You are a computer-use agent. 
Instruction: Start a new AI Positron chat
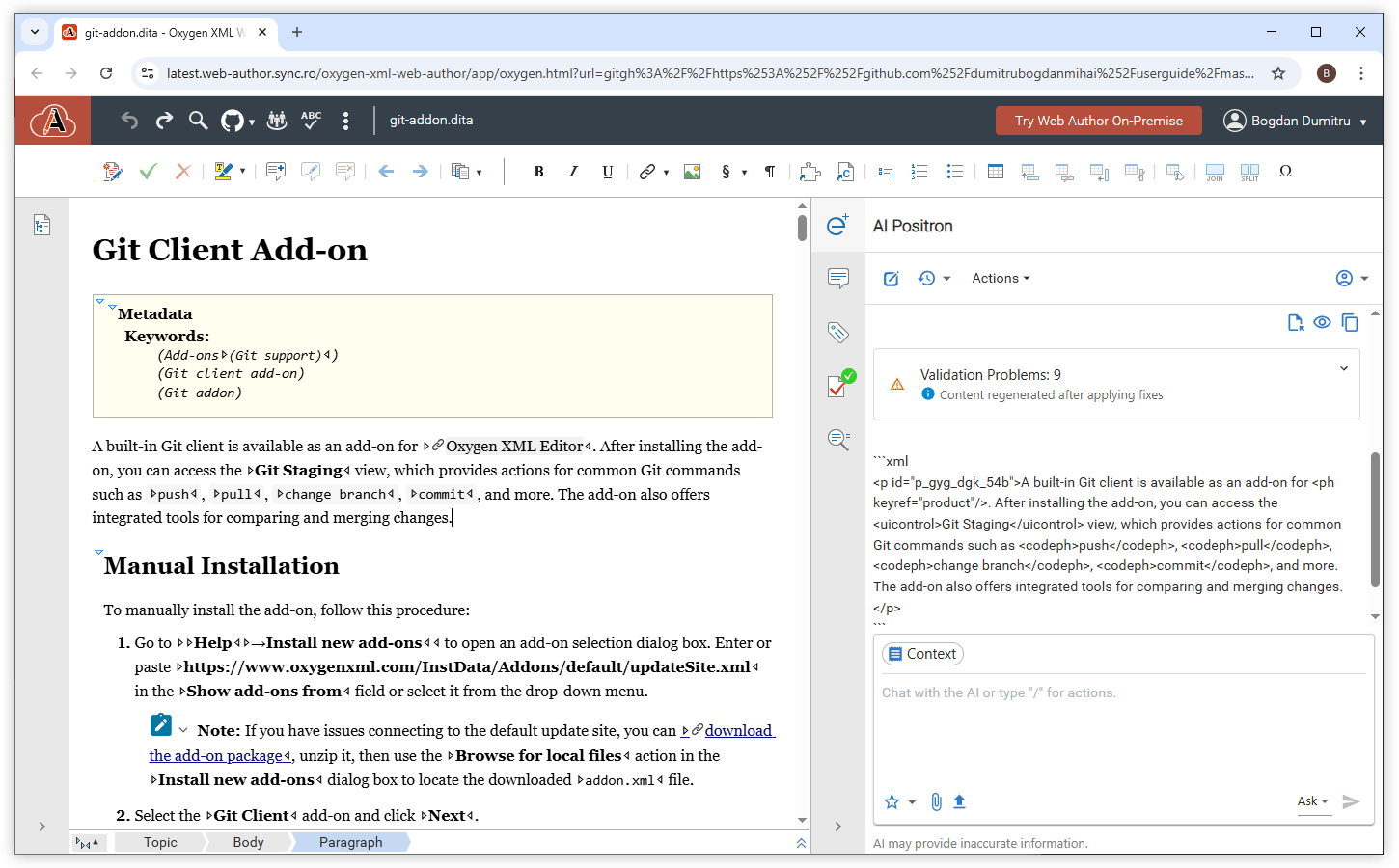tap(892, 279)
